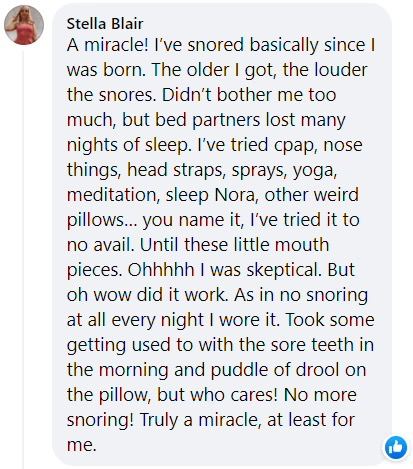Image resolution: width=413 pixels, height=469 pixels.
Task: Click the word 'meditation' in the comment
Action: tap(111, 195)
